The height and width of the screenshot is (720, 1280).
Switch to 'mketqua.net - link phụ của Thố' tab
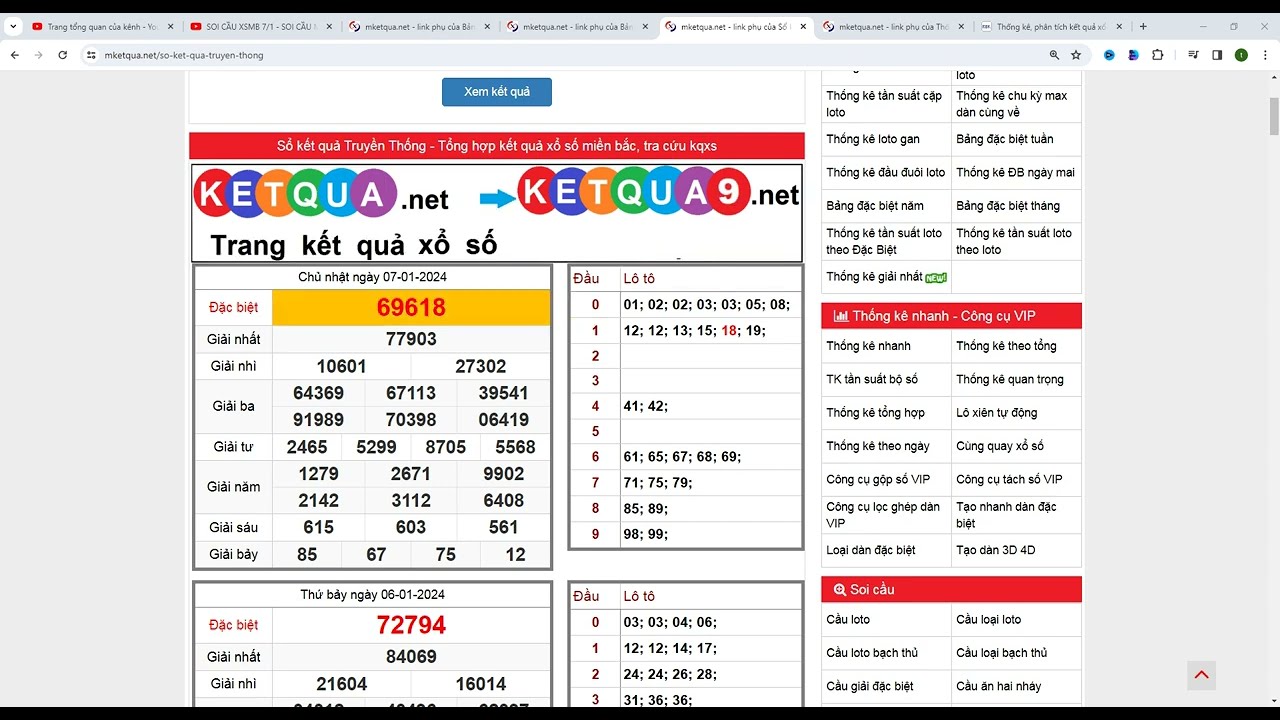pos(892,27)
